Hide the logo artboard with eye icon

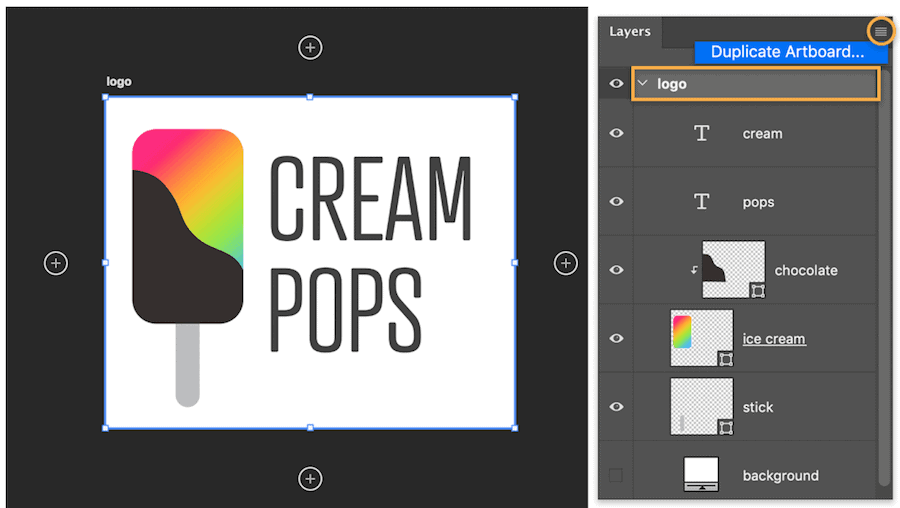(x=616, y=84)
